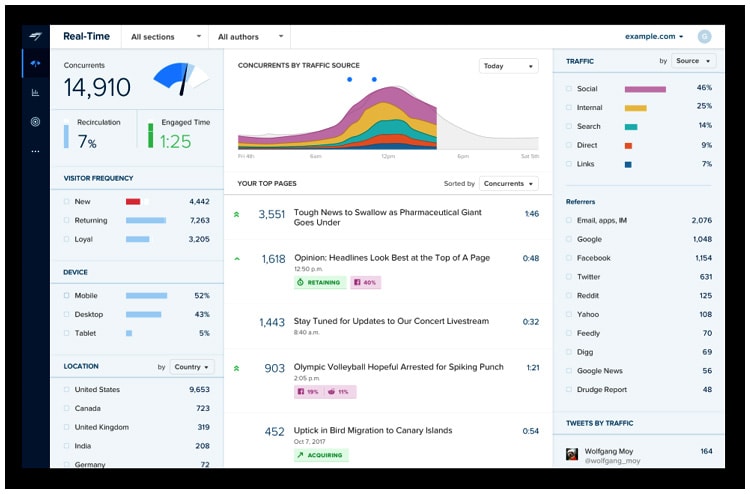The image size is (750, 494).
Task: Click the Concurrents value 14,910
Action: (97, 88)
